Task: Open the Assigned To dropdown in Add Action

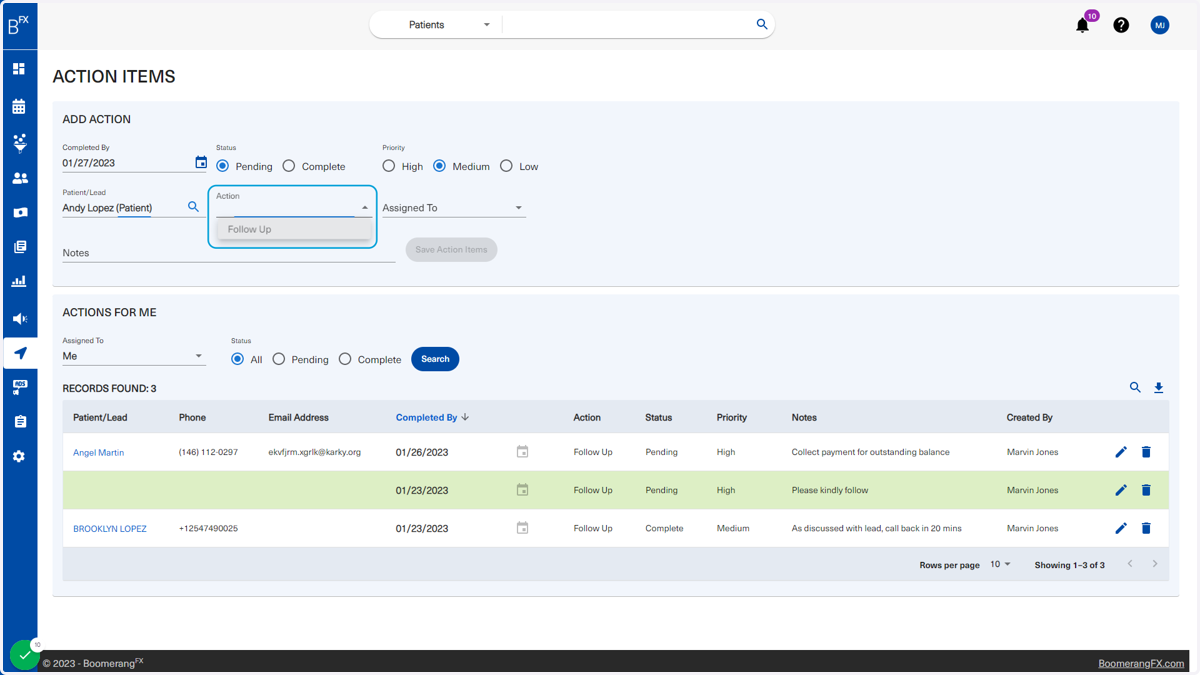Action: (x=453, y=208)
